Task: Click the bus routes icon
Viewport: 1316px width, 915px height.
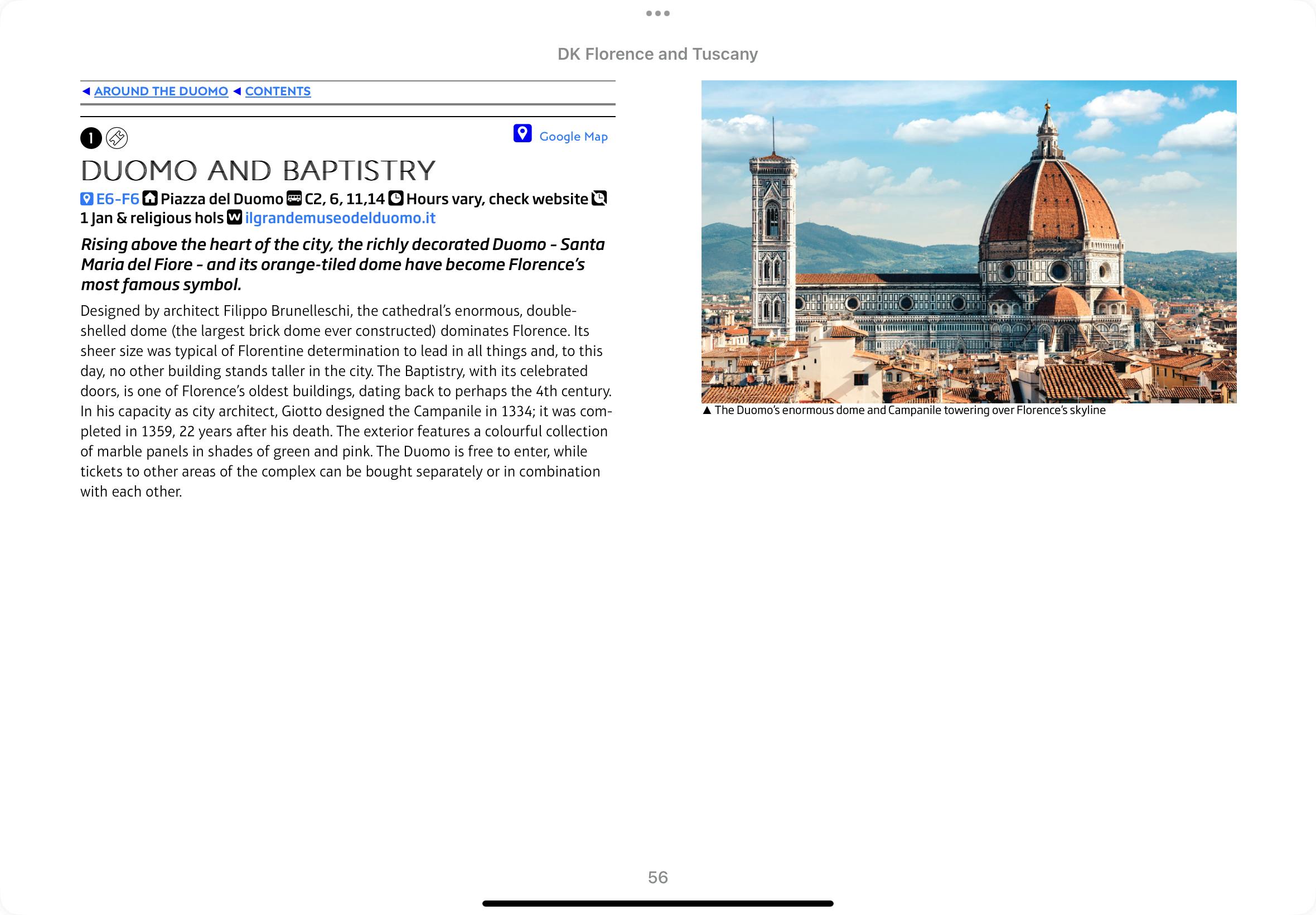Action: [294, 199]
